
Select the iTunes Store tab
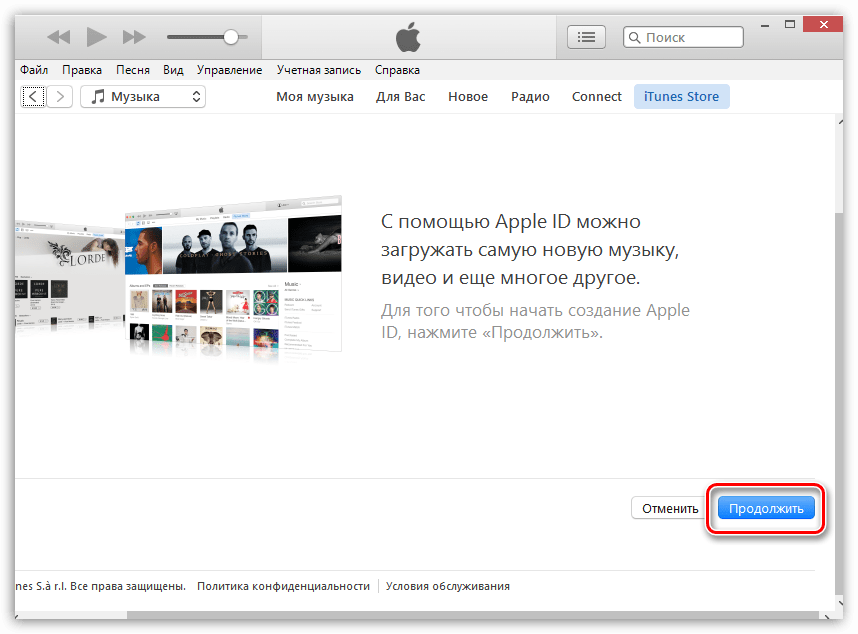(681, 97)
